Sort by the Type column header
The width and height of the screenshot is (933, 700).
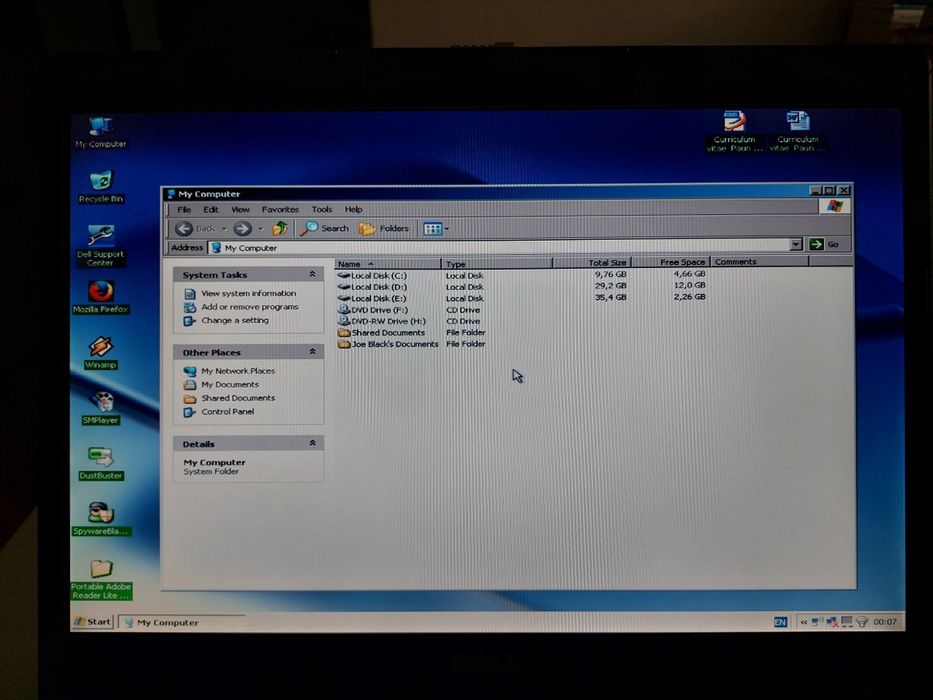pos(497,263)
